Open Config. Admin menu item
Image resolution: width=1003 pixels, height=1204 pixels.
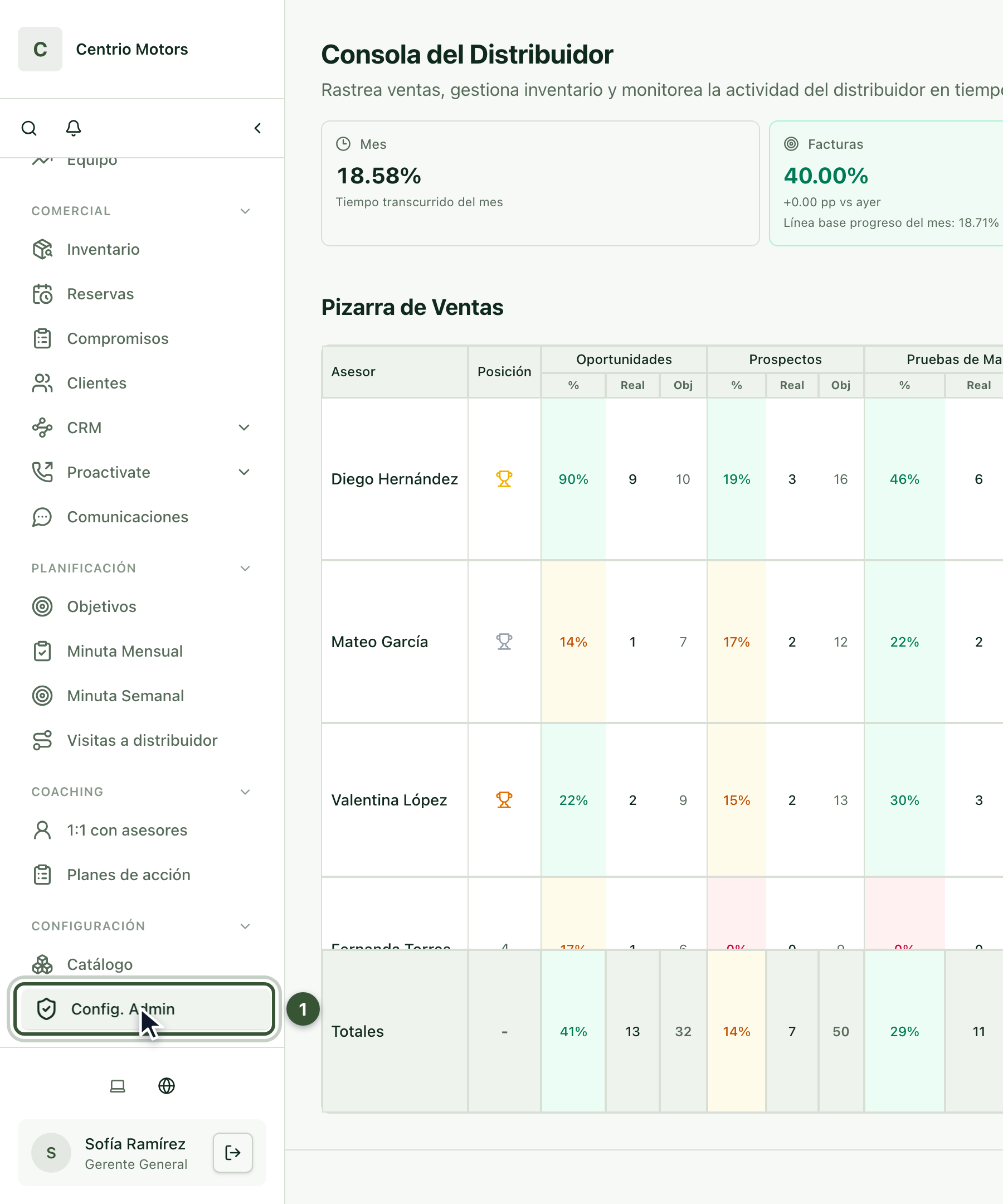click(x=144, y=1008)
